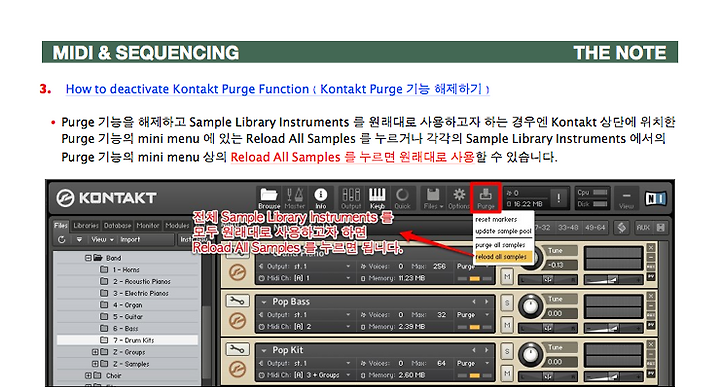Click the diamond icon beside 49-64
The image size is (720, 392).
pos(622,227)
